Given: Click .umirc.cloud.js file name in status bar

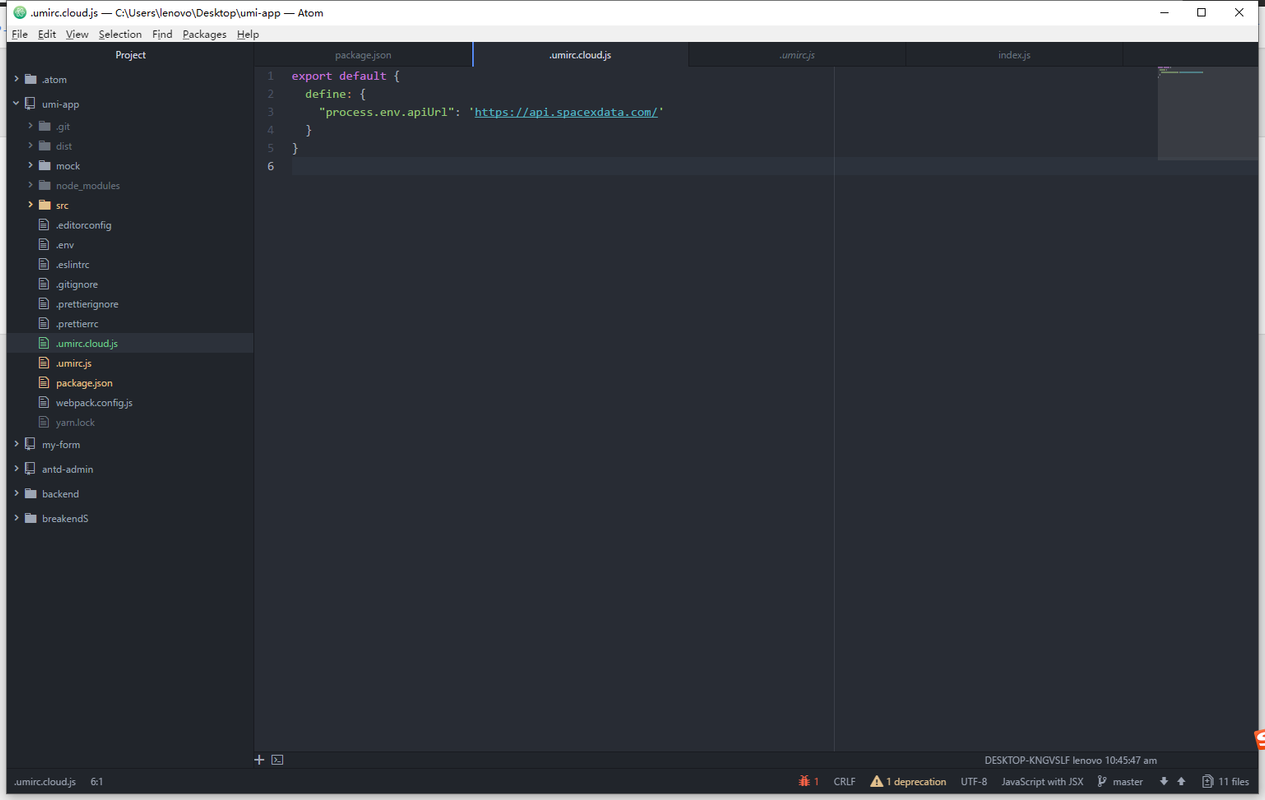Looking at the screenshot, I should coord(45,781).
